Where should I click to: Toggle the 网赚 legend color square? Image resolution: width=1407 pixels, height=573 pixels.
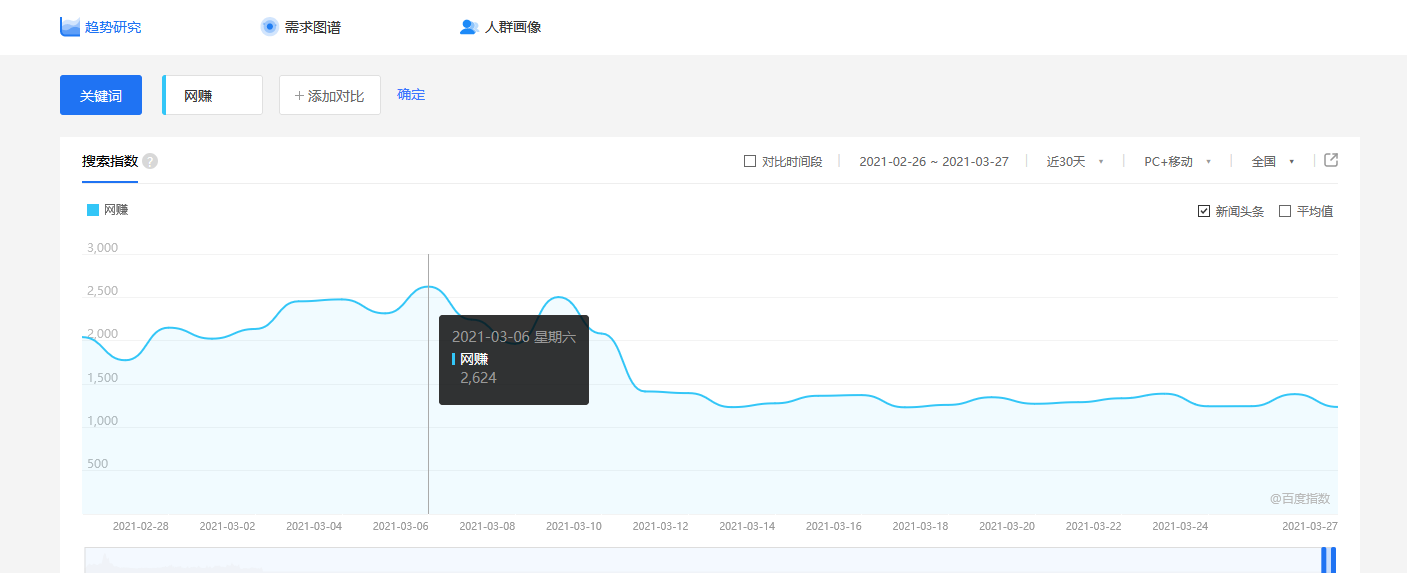coord(93,210)
